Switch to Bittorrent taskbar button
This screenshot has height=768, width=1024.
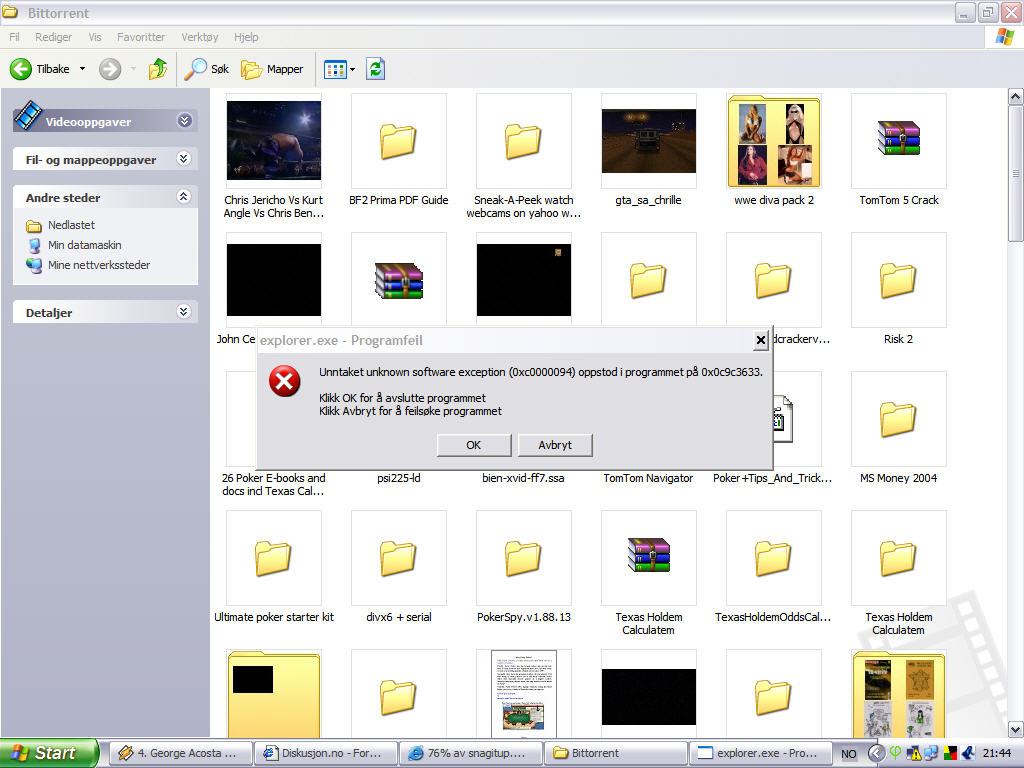pyautogui.click(x=615, y=753)
